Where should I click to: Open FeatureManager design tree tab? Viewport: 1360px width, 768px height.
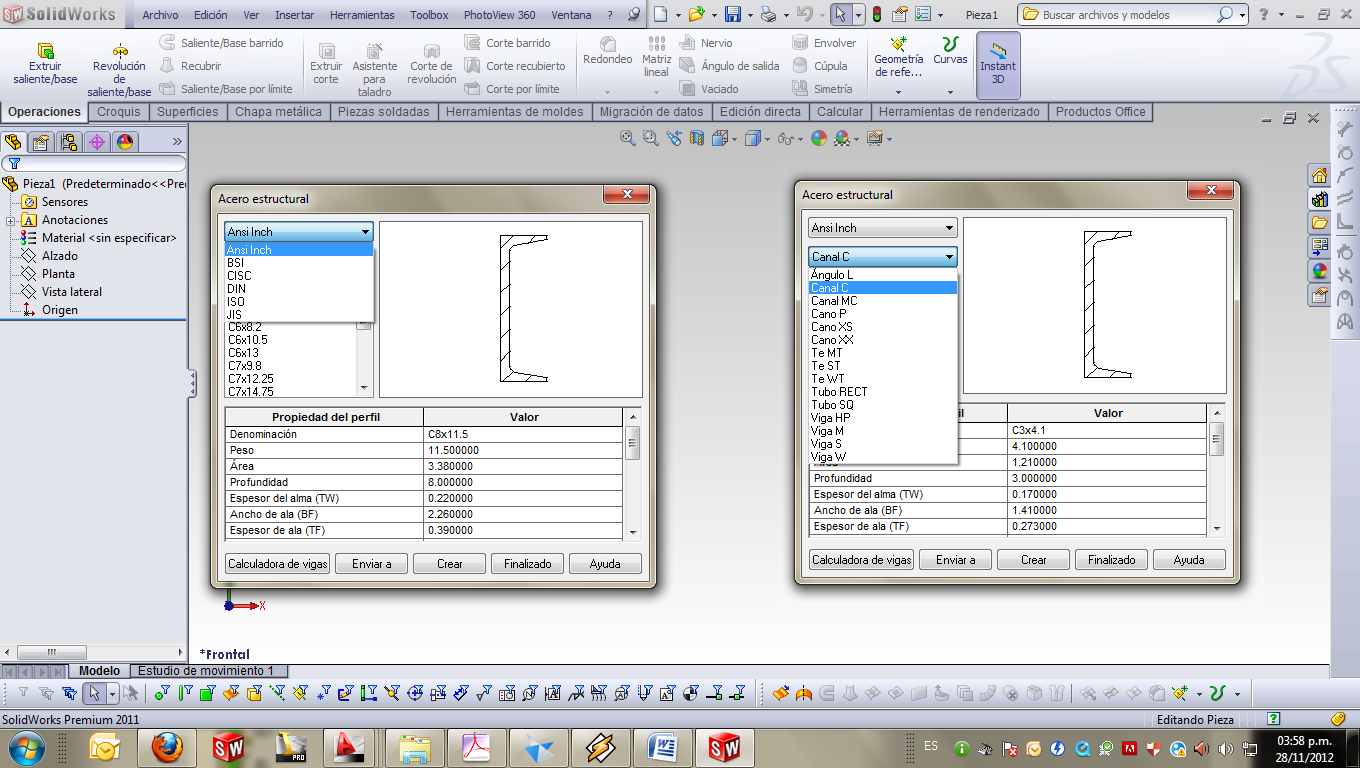pos(13,142)
